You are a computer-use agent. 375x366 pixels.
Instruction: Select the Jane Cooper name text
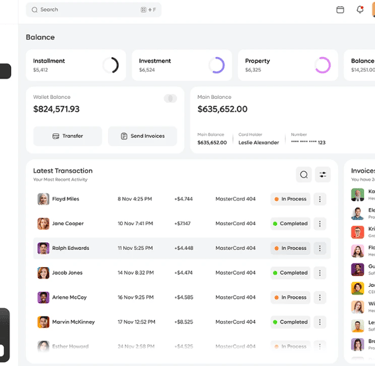point(68,224)
